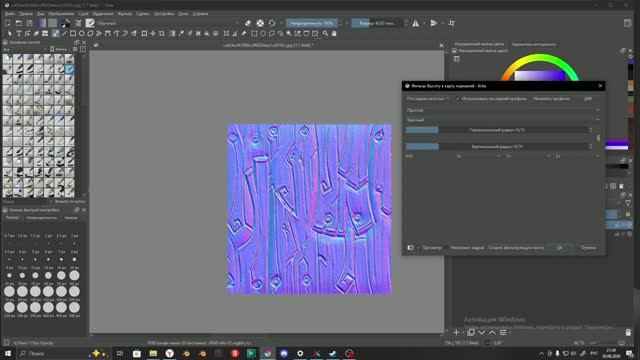Toggle wrap-around mode icon

coord(451,23)
